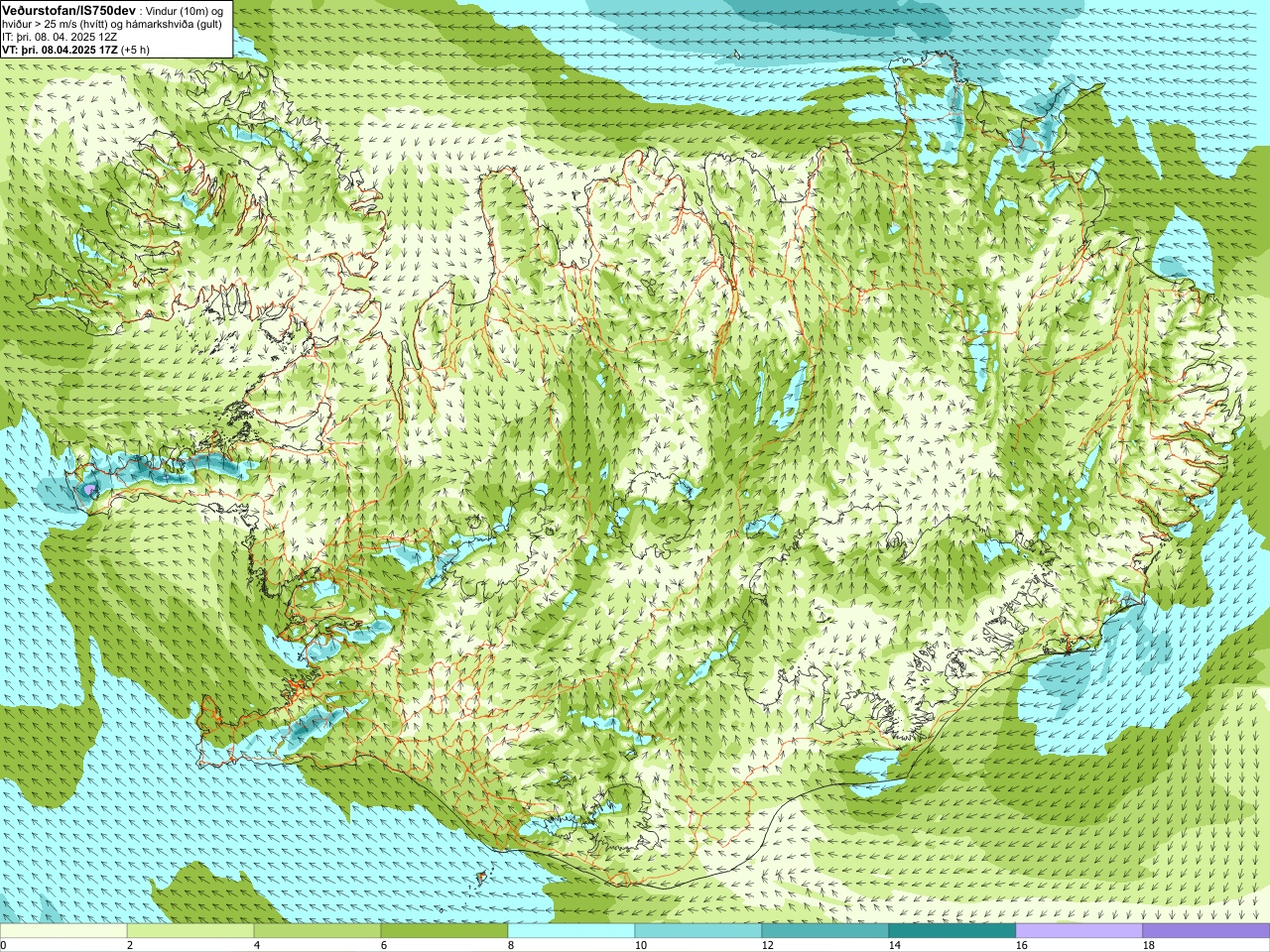This screenshot has width=1270, height=952.
Task: Select the purple above-18 m/s legend swatch
Action: (1206, 931)
